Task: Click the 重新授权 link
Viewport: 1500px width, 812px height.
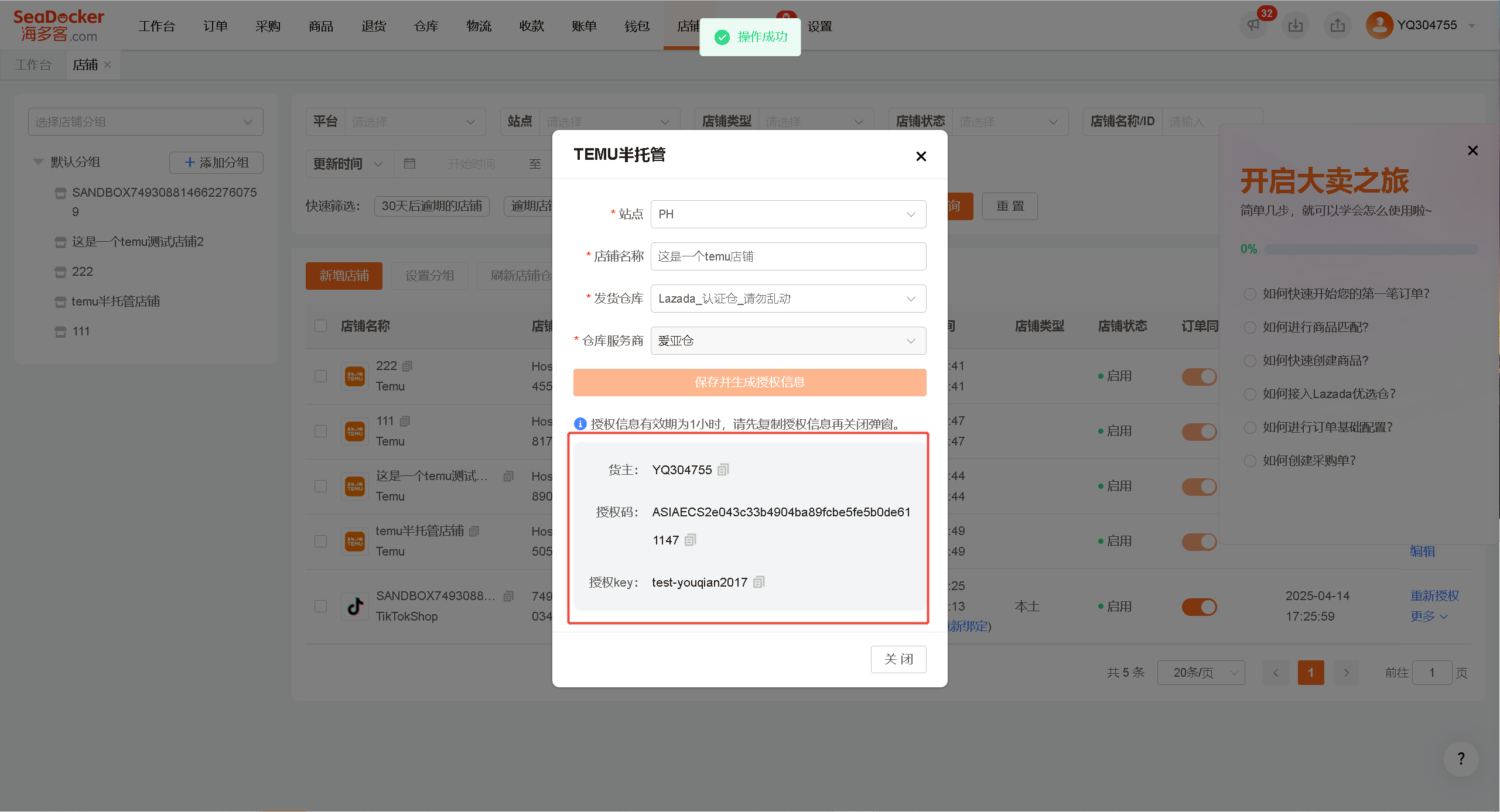Action: 1434,596
